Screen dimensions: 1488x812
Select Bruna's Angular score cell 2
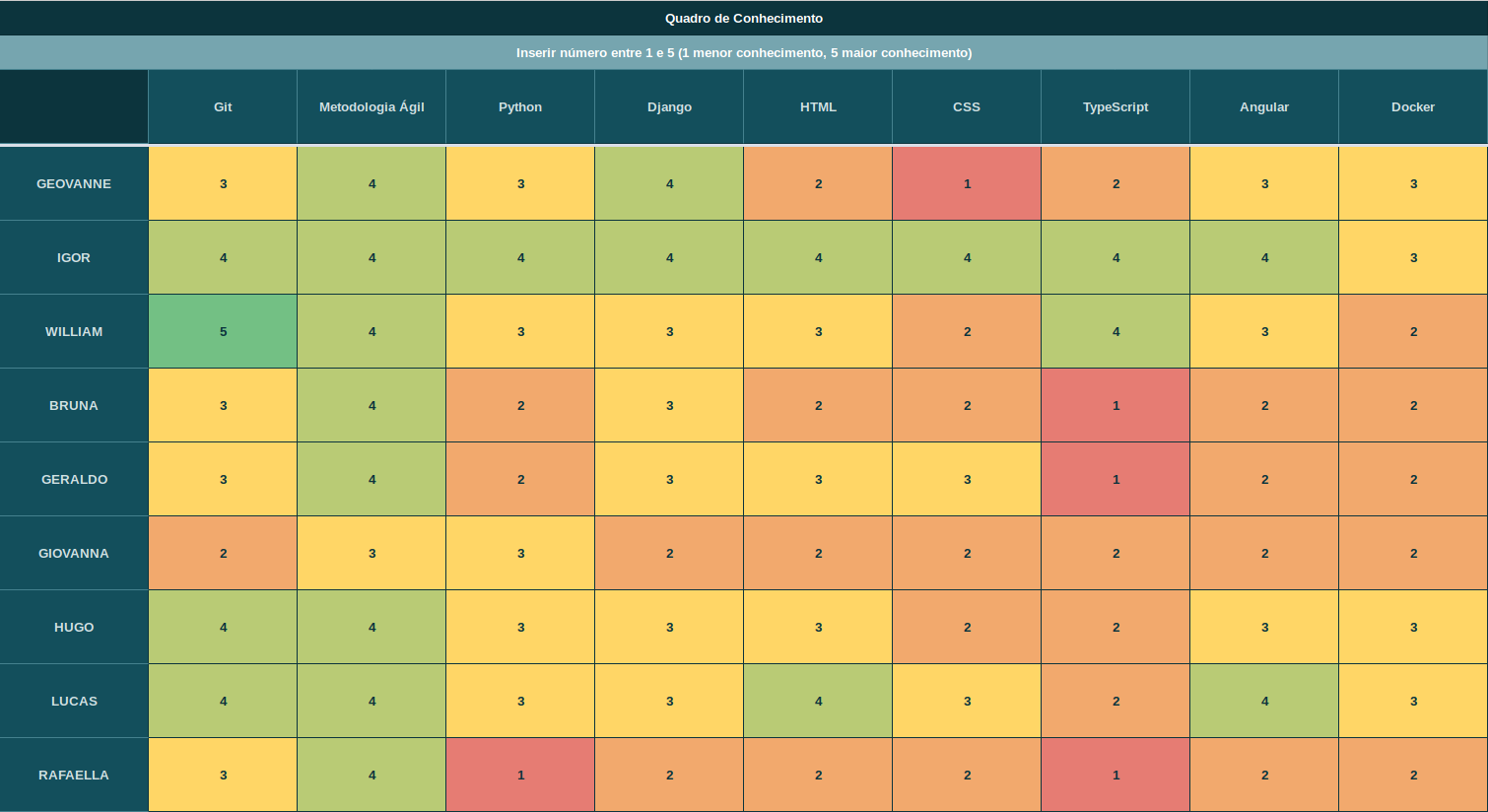pyautogui.click(x=1264, y=405)
